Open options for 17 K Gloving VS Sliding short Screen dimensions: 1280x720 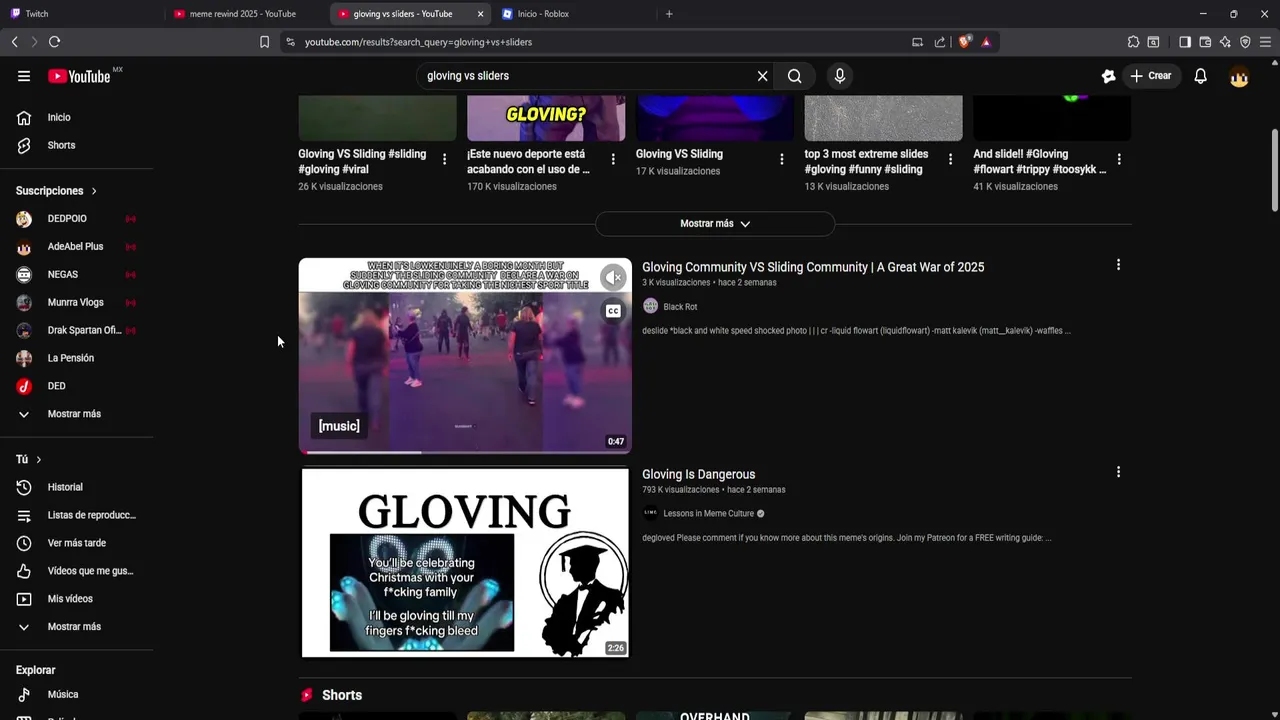pyautogui.click(x=782, y=159)
